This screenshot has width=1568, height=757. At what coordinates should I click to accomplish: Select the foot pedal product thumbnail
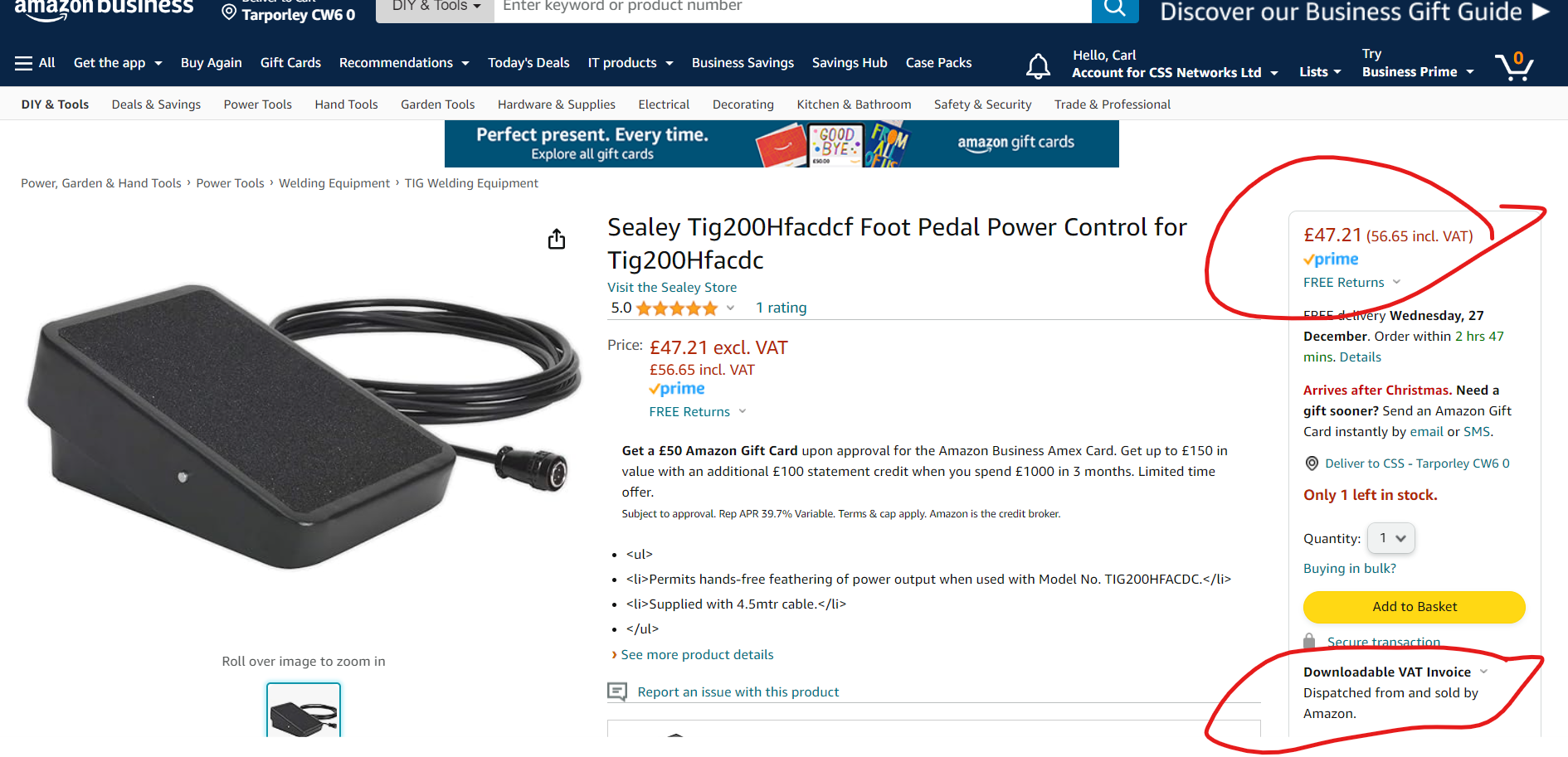304,710
